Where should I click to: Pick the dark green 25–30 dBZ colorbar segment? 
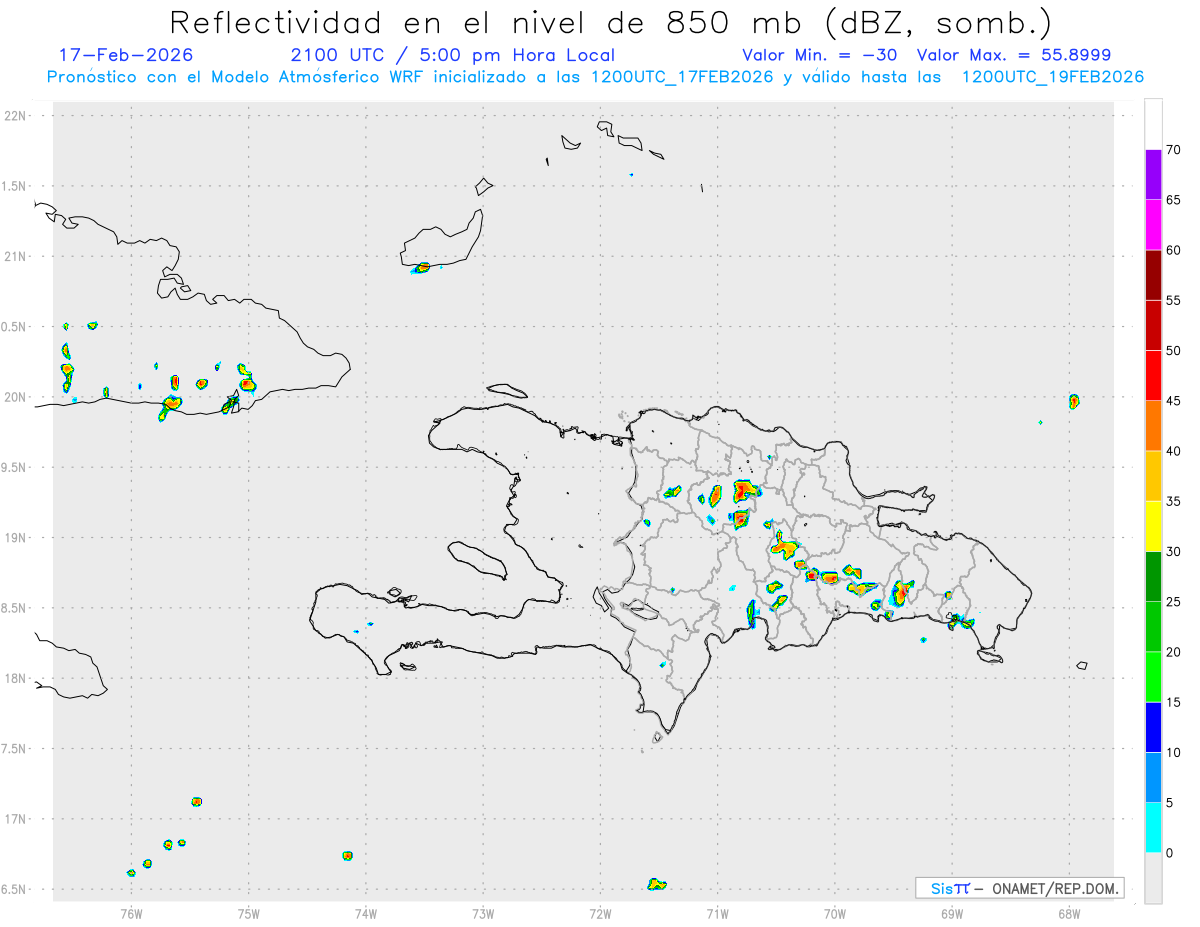1153,576
